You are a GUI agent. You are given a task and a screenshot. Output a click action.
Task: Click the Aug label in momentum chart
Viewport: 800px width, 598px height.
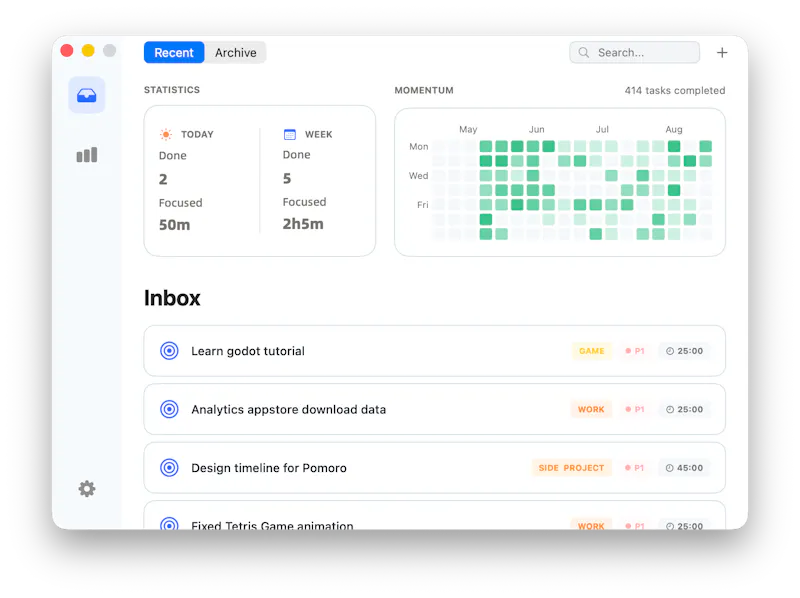[x=673, y=130]
